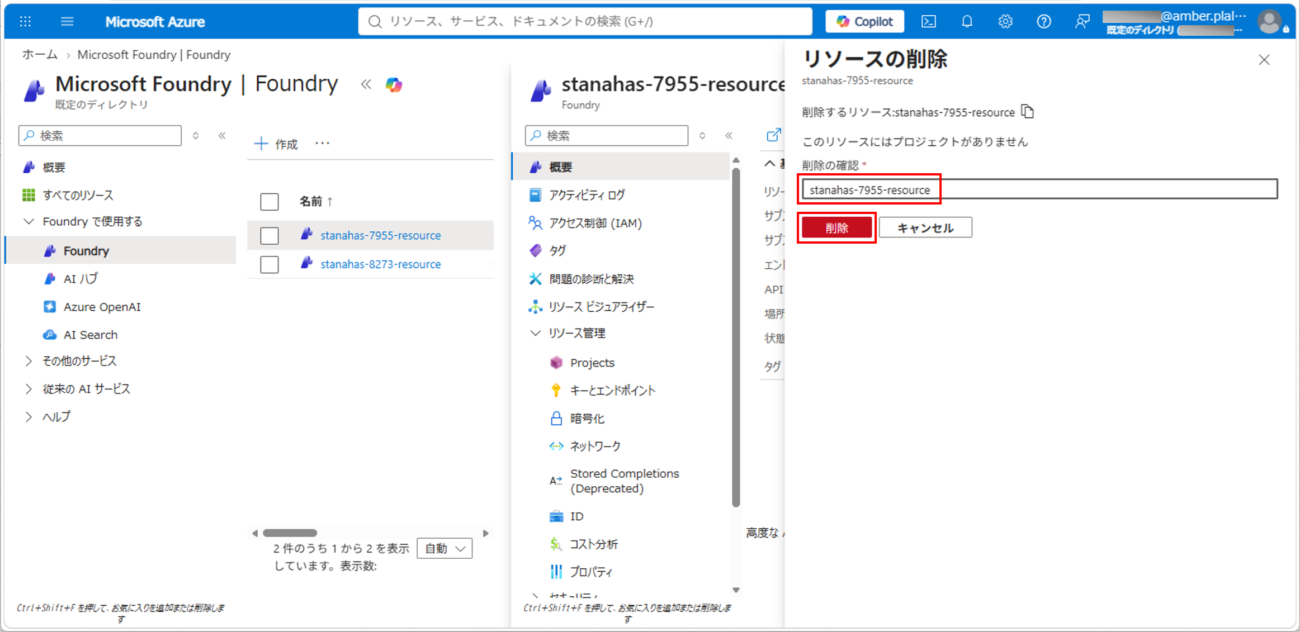Click キャンセル button

point(925,228)
